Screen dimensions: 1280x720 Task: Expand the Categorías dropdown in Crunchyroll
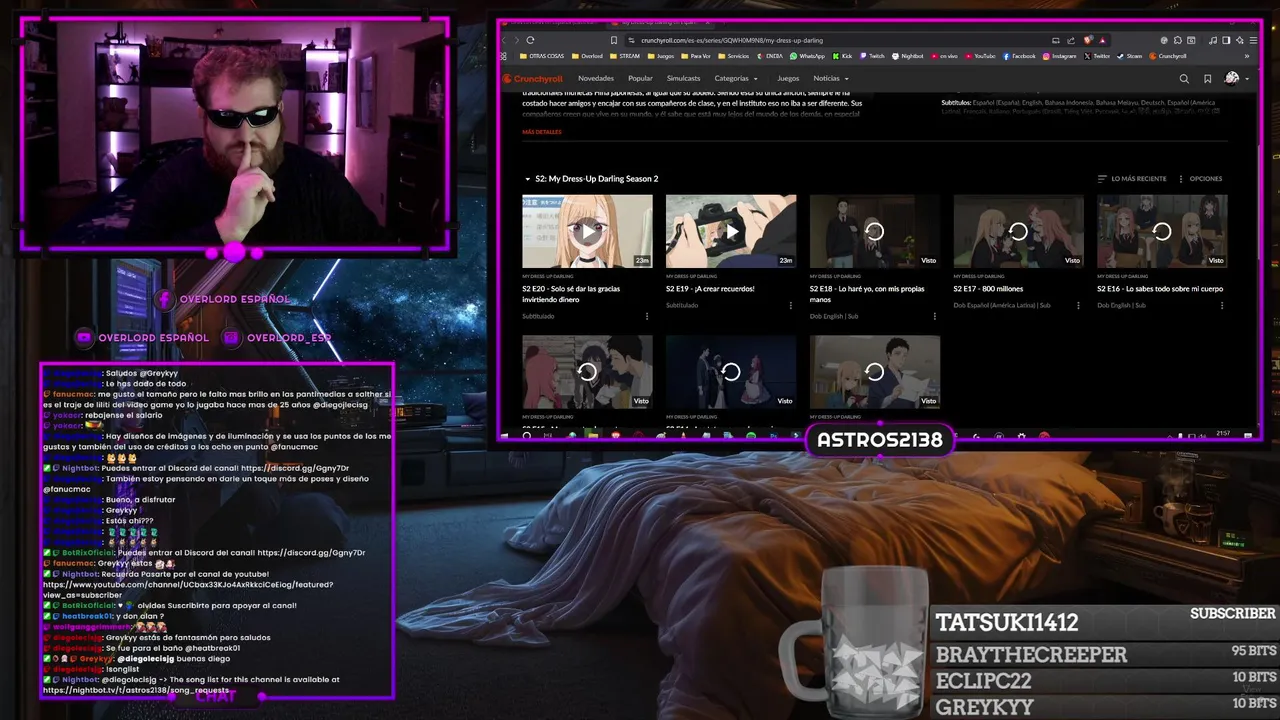tap(736, 78)
